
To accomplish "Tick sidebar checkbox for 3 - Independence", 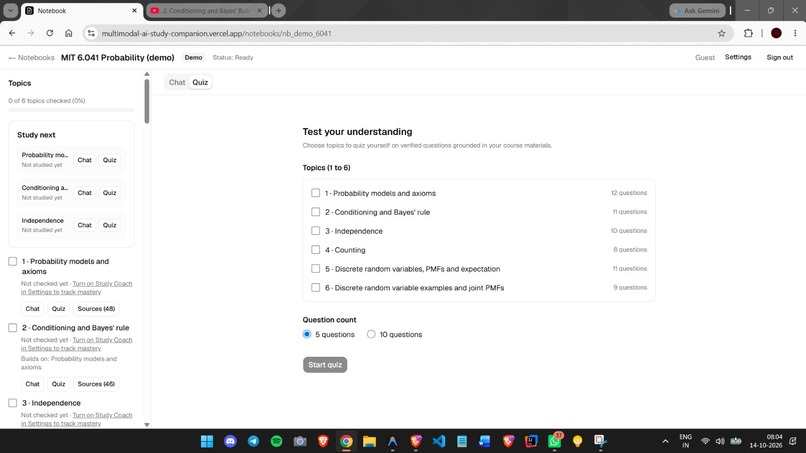I will (x=13, y=403).
